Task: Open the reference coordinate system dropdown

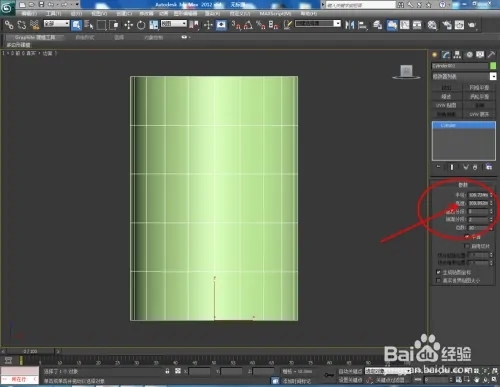Action: [x=174, y=24]
